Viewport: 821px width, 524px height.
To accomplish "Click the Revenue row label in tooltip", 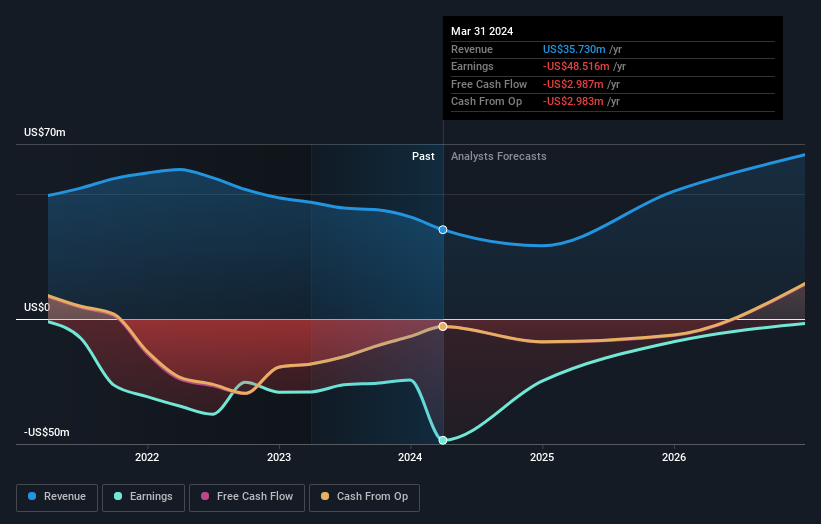I will tap(472, 49).
